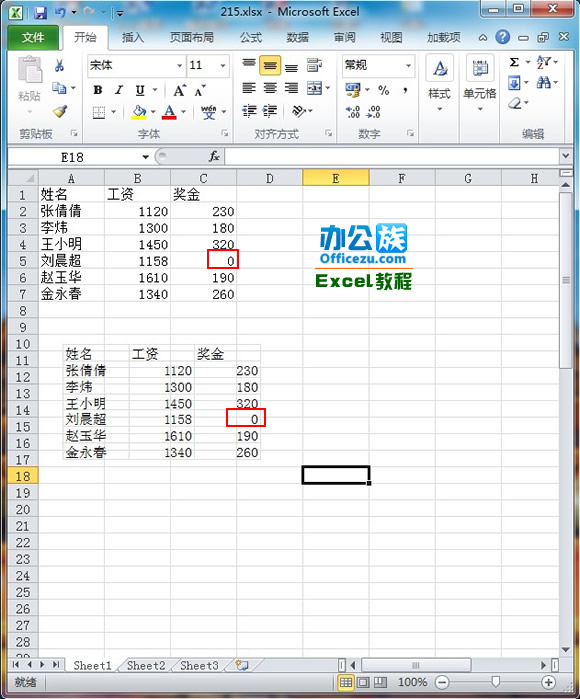Screen dimensions: 580x699
Task: Apply the yellow fill color bucket
Action: click(x=139, y=112)
